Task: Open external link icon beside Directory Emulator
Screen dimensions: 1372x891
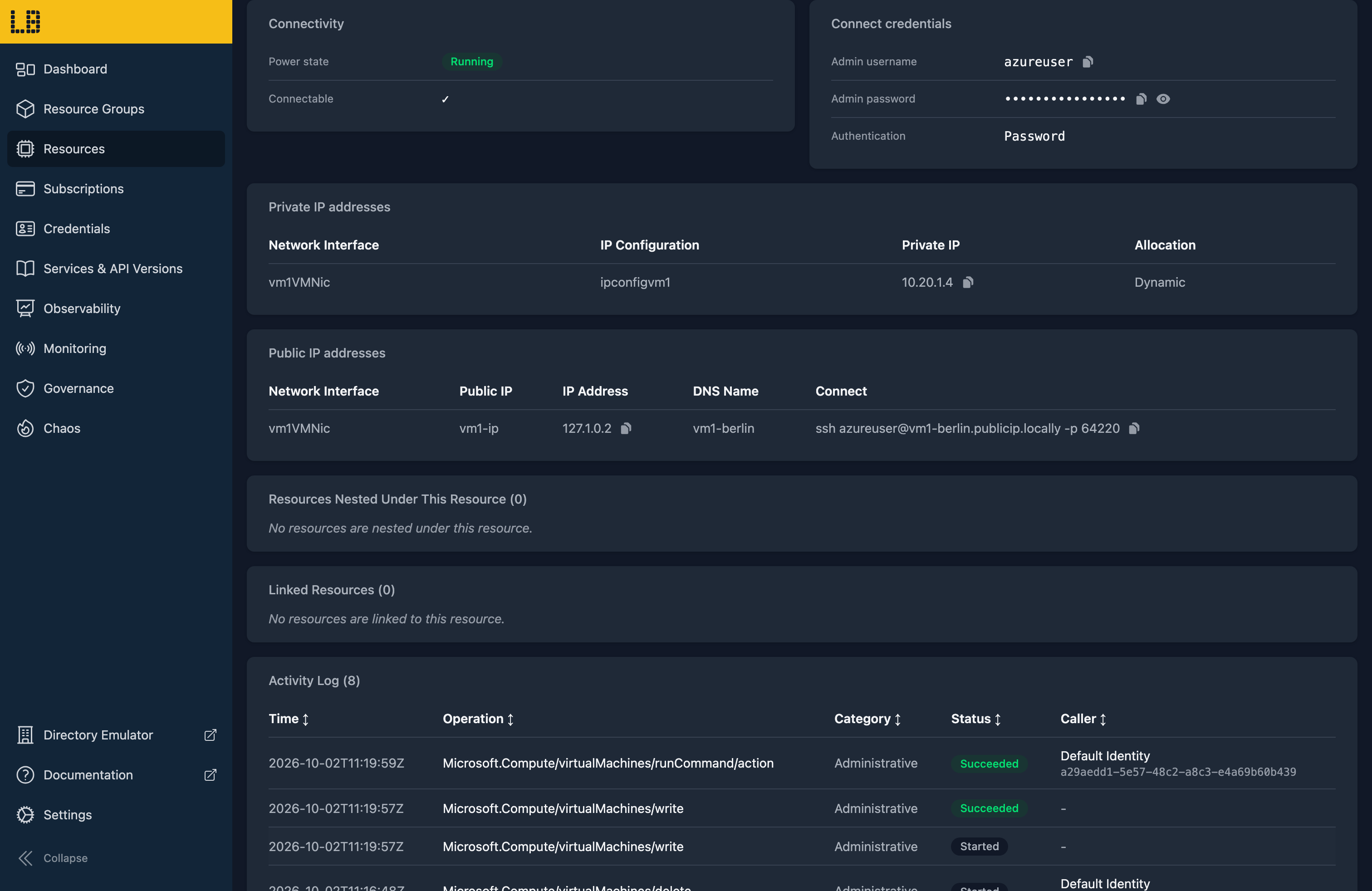Action: [211, 735]
